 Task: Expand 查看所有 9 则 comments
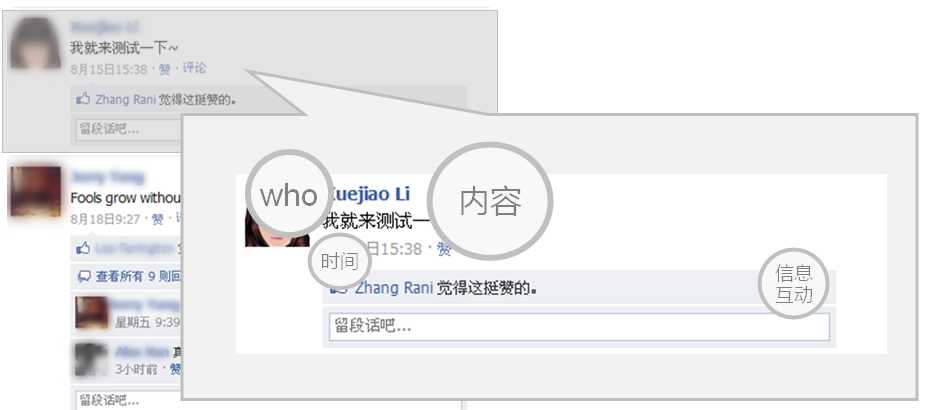pos(138,276)
